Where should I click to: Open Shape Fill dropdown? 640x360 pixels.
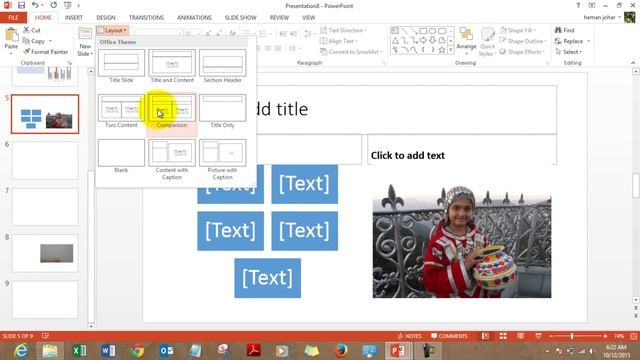tap(518, 30)
